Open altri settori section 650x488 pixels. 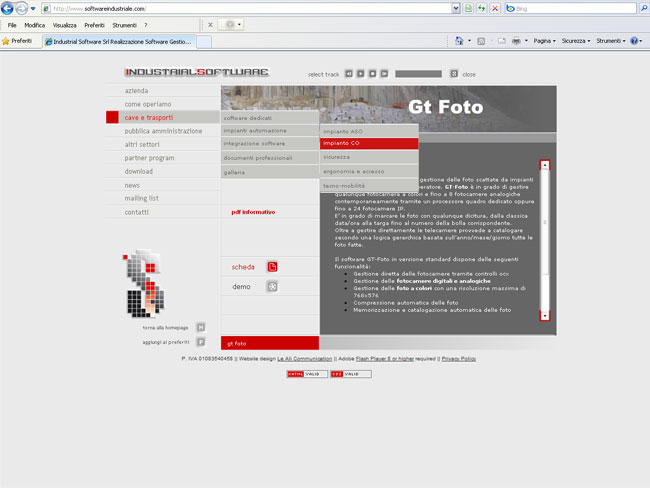tap(142, 144)
